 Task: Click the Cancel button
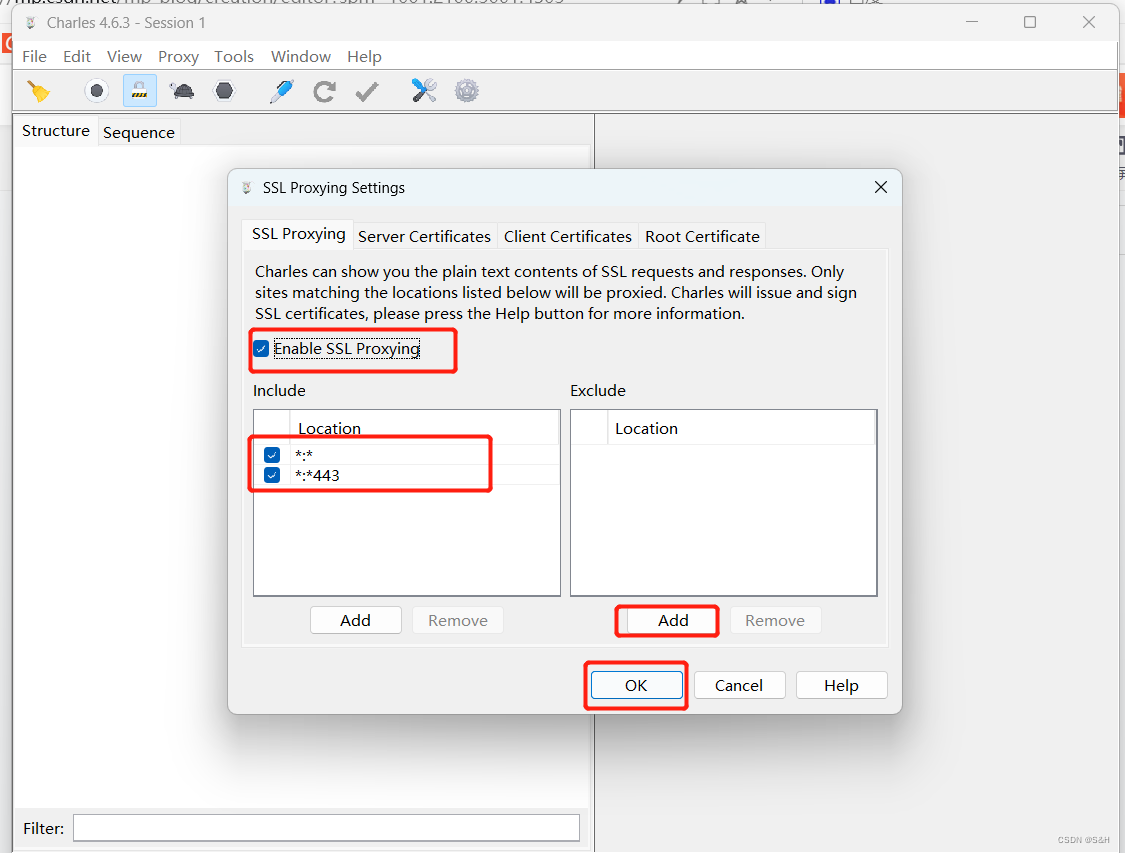click(739, 685)
